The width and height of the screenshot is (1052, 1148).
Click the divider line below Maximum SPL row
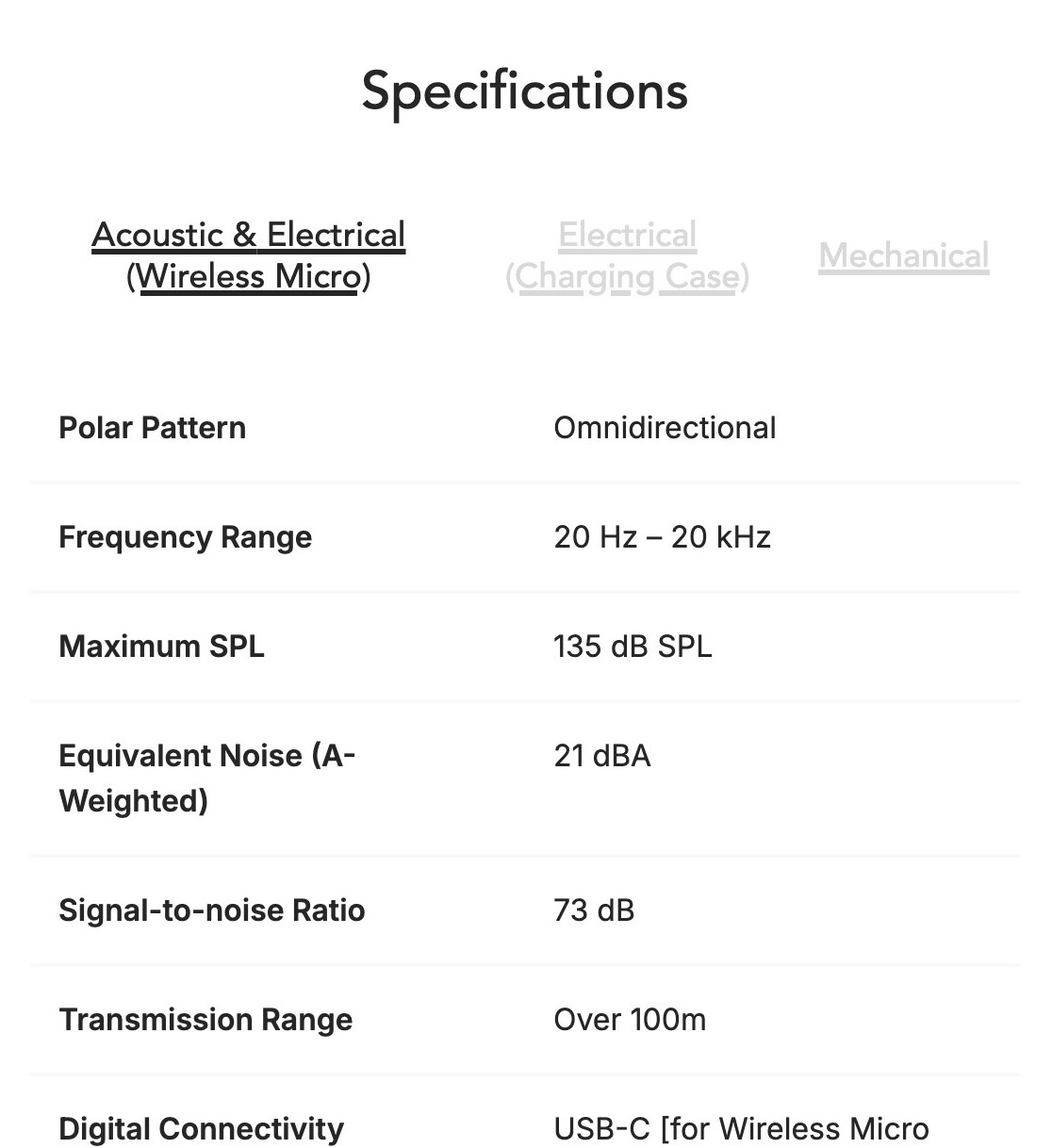point(525,701)
